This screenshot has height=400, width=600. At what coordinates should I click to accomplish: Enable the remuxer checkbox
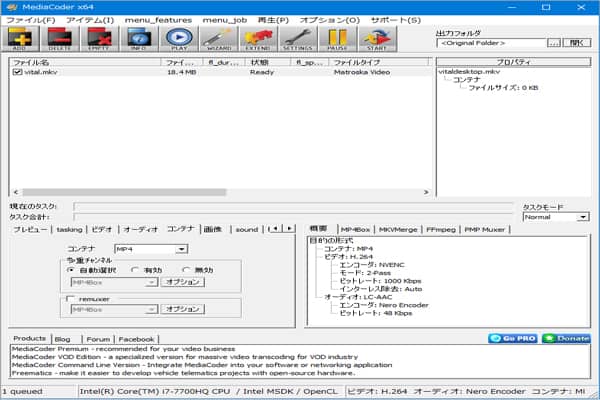70,299
